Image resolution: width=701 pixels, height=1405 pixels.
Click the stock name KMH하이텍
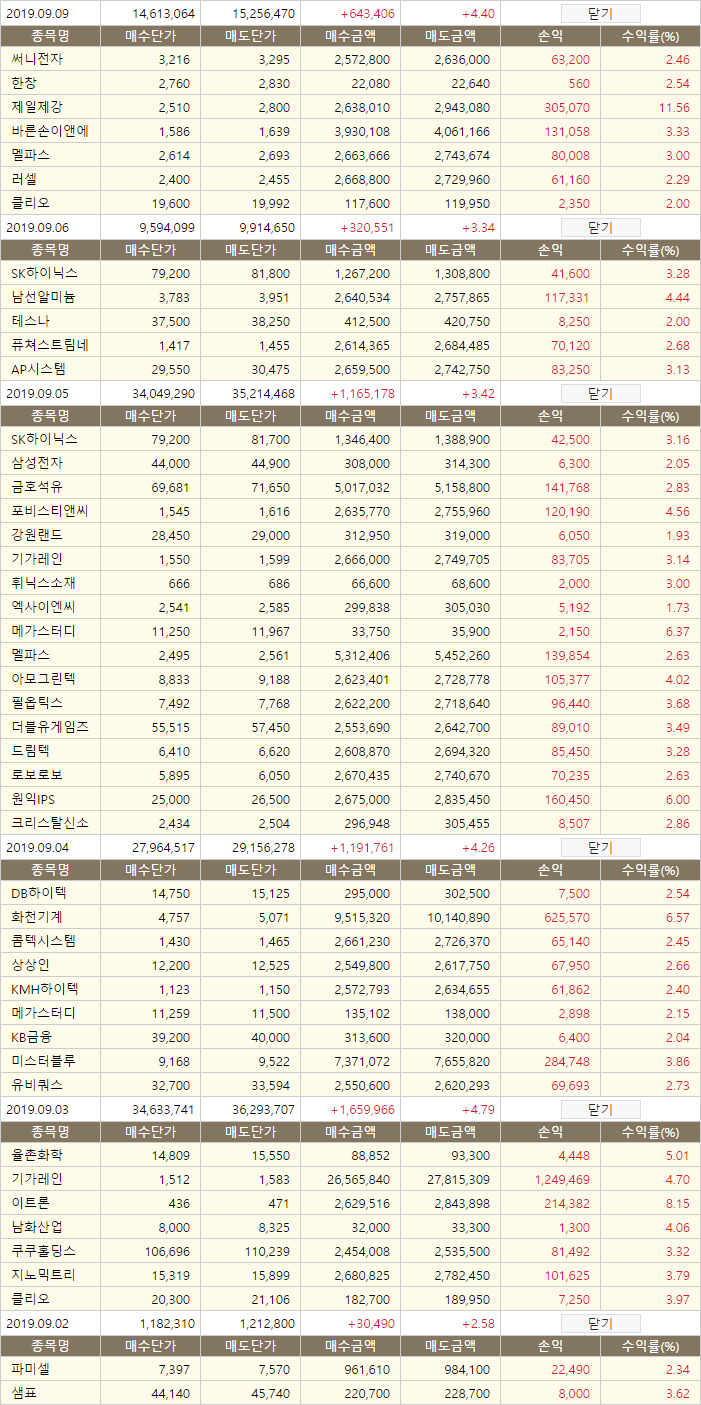(x=44, y=989)
